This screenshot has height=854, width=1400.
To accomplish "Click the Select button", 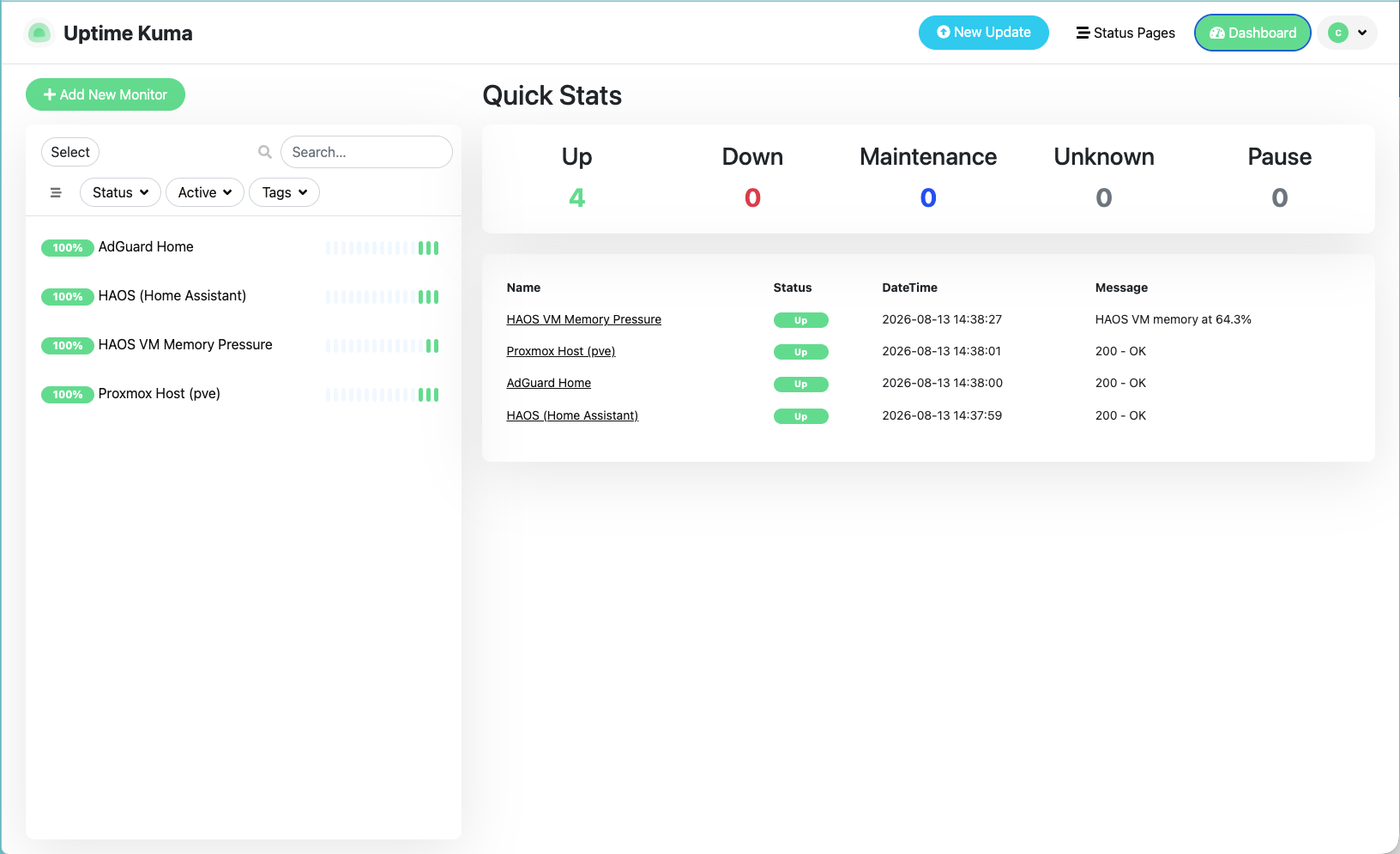I will pyautogui.click(x=70, y=152).
